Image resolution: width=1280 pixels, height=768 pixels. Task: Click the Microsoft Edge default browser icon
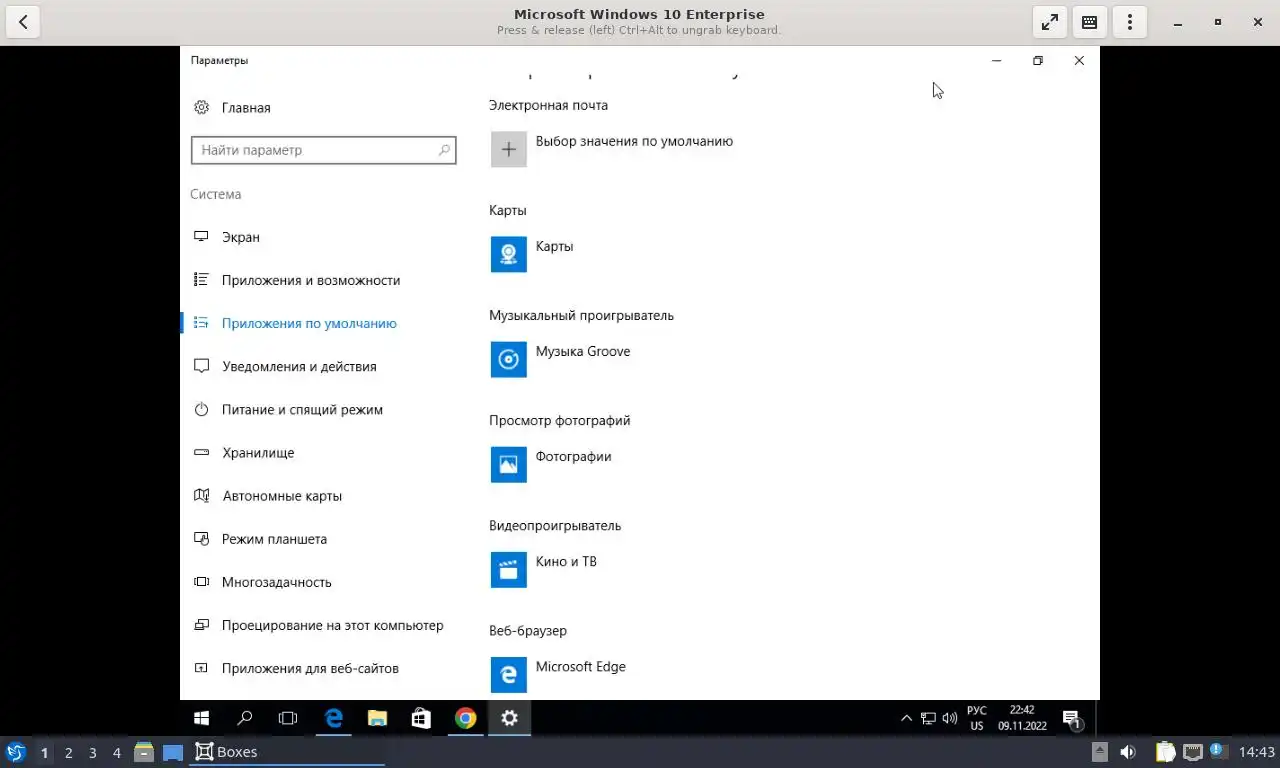[x=508, y=674]
